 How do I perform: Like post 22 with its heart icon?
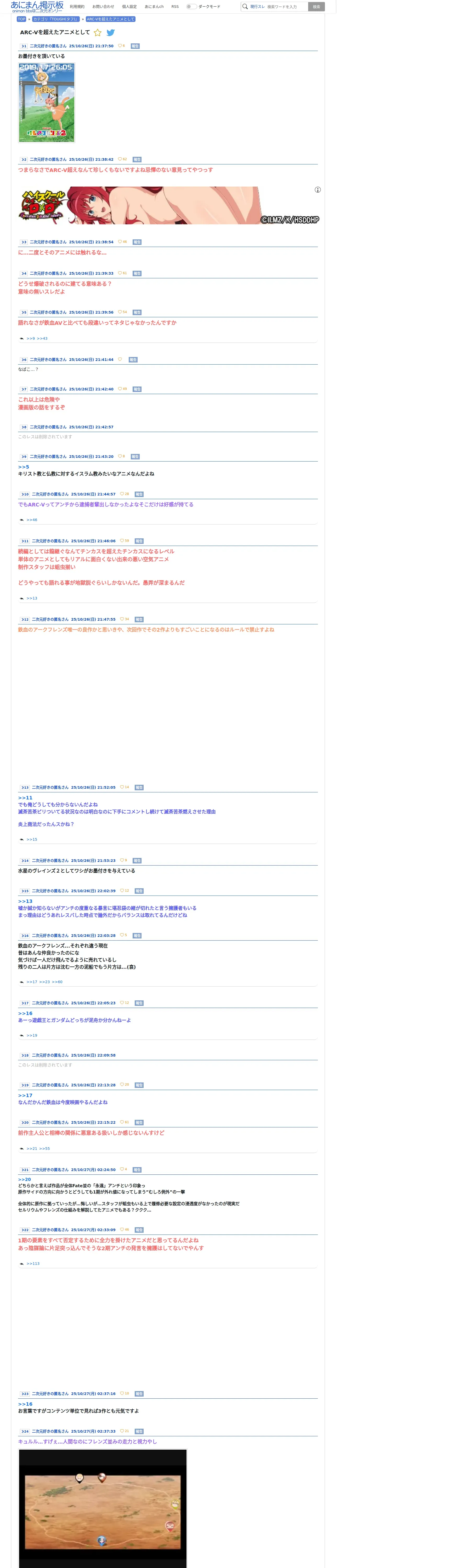(122, 1230)
